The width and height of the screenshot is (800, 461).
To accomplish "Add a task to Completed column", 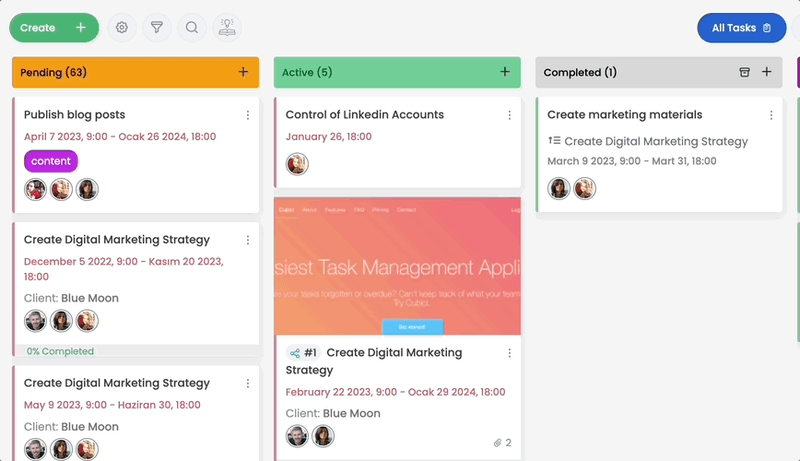I will tap(767, 72).
